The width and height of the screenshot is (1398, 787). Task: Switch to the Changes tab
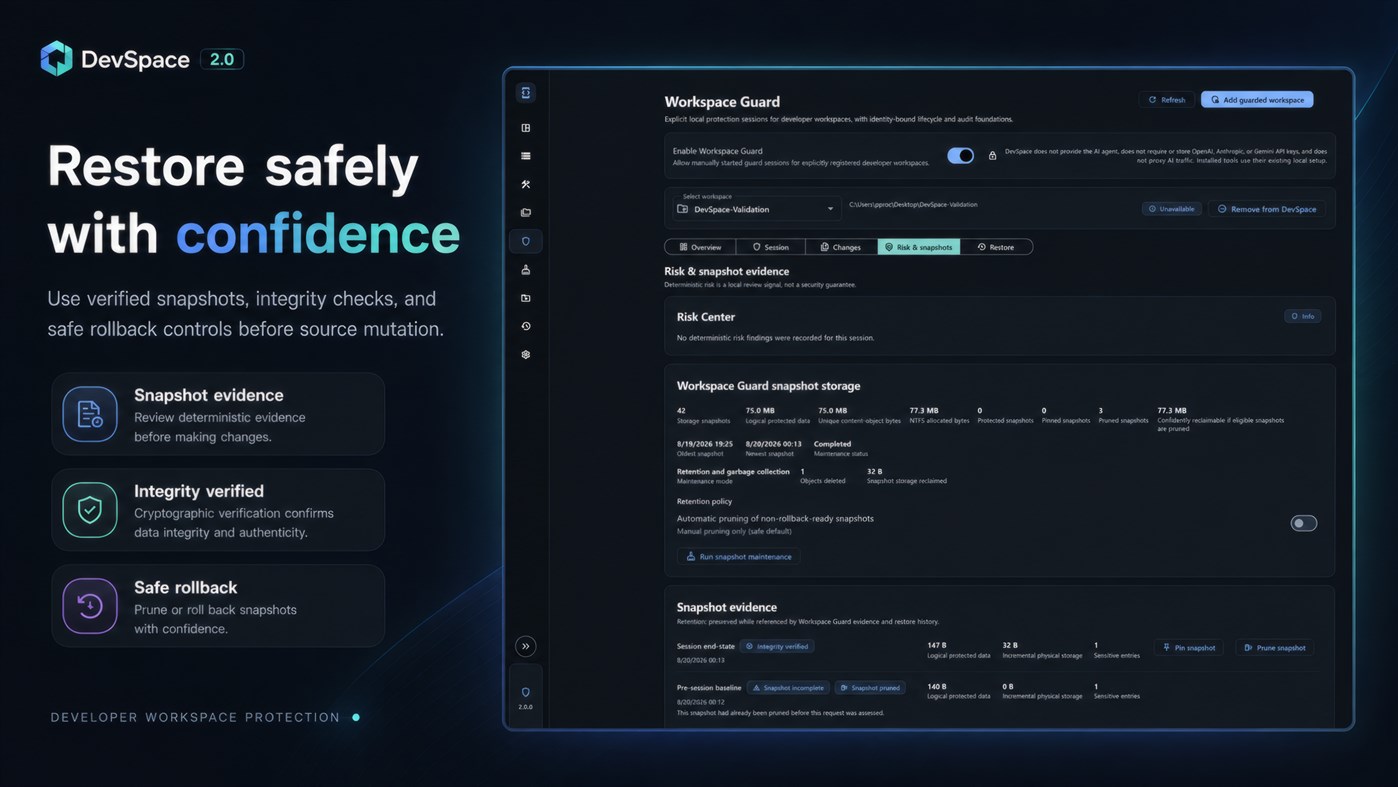pyautogui.click(x=841, y=247)
